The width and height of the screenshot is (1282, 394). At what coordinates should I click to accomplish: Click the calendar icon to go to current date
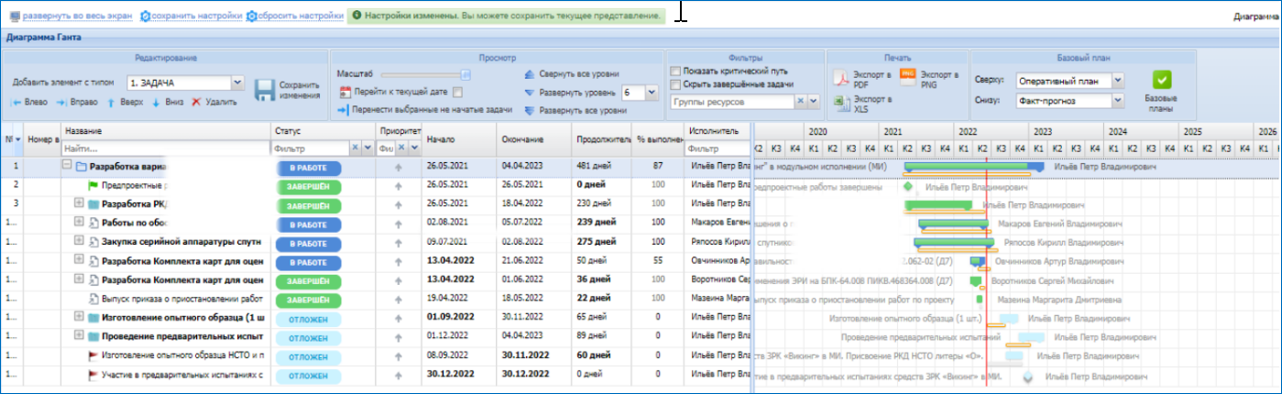344,92
